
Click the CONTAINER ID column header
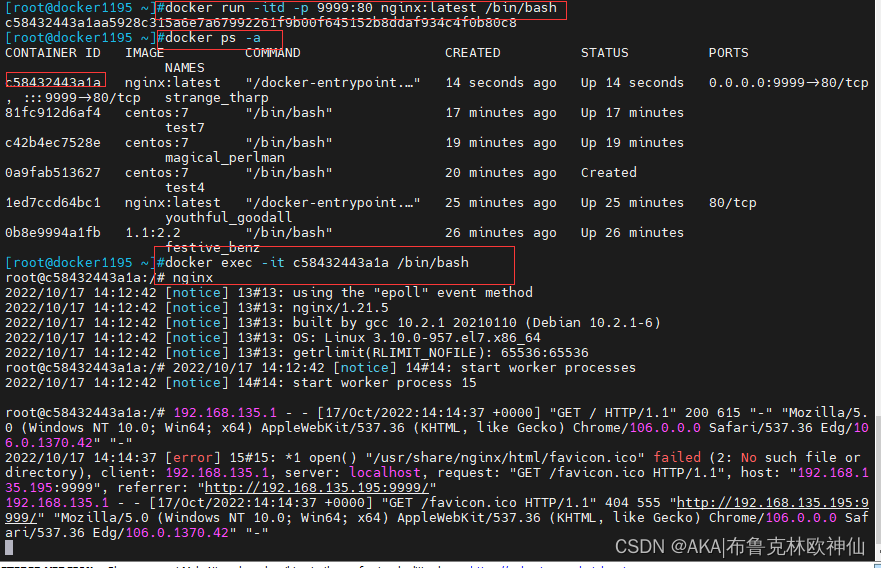(53, 53)
